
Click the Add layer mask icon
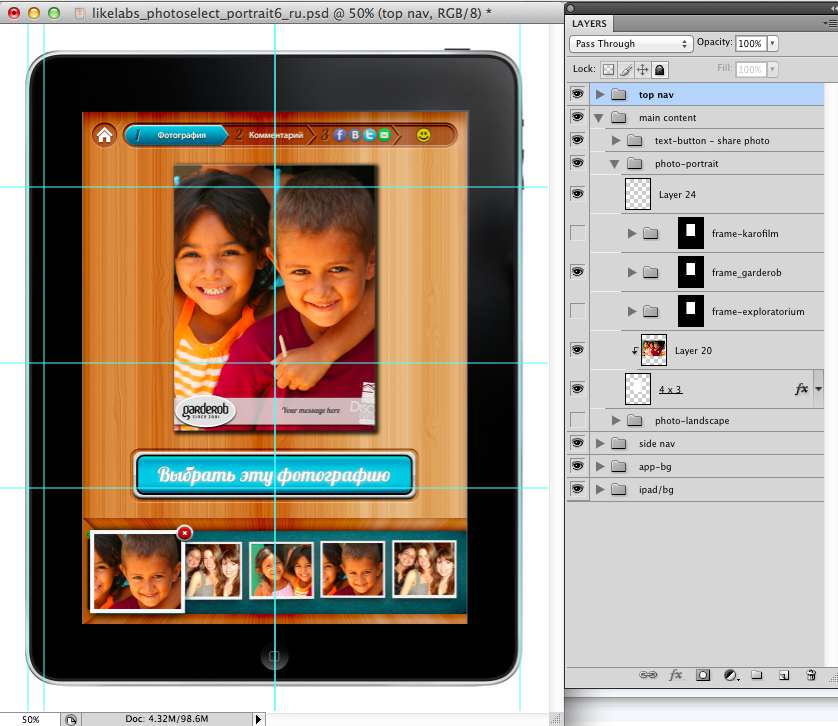click(703, 675)
